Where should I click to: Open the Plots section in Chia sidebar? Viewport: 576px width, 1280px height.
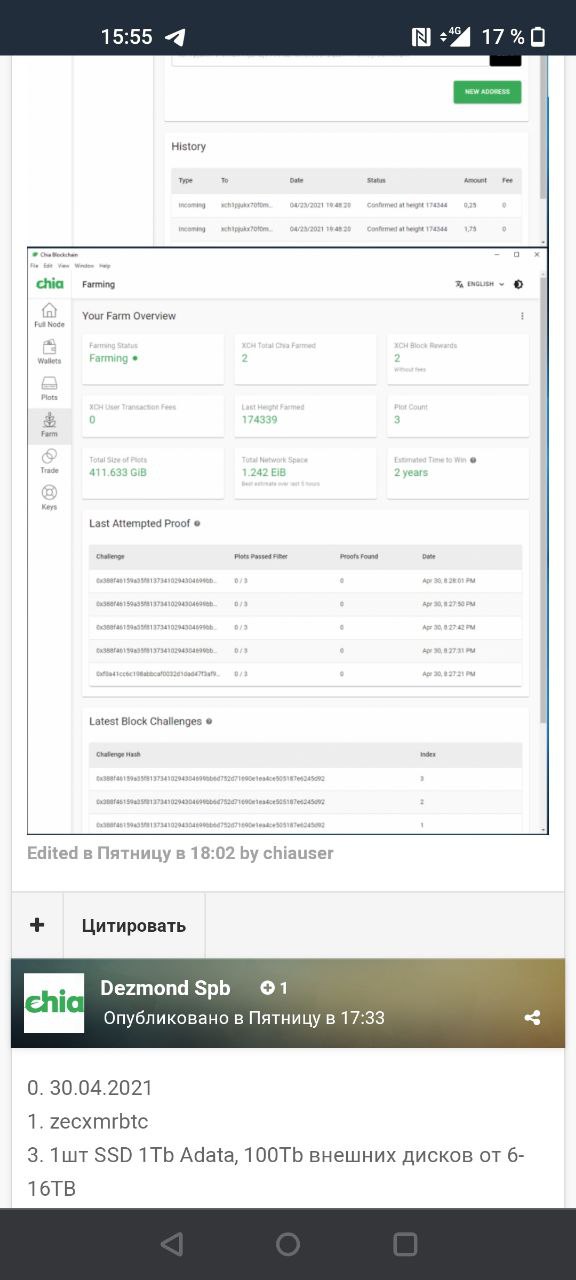point(49,388)
